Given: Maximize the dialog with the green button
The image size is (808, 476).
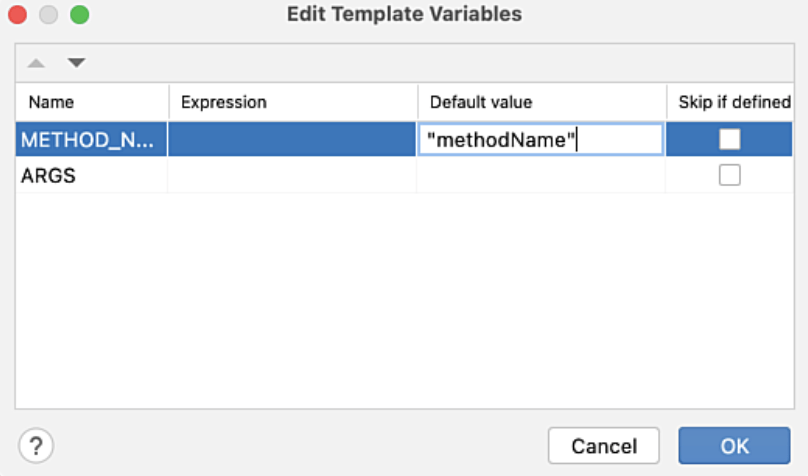Looking at the screenshot, I should click(x=79, y=15).
